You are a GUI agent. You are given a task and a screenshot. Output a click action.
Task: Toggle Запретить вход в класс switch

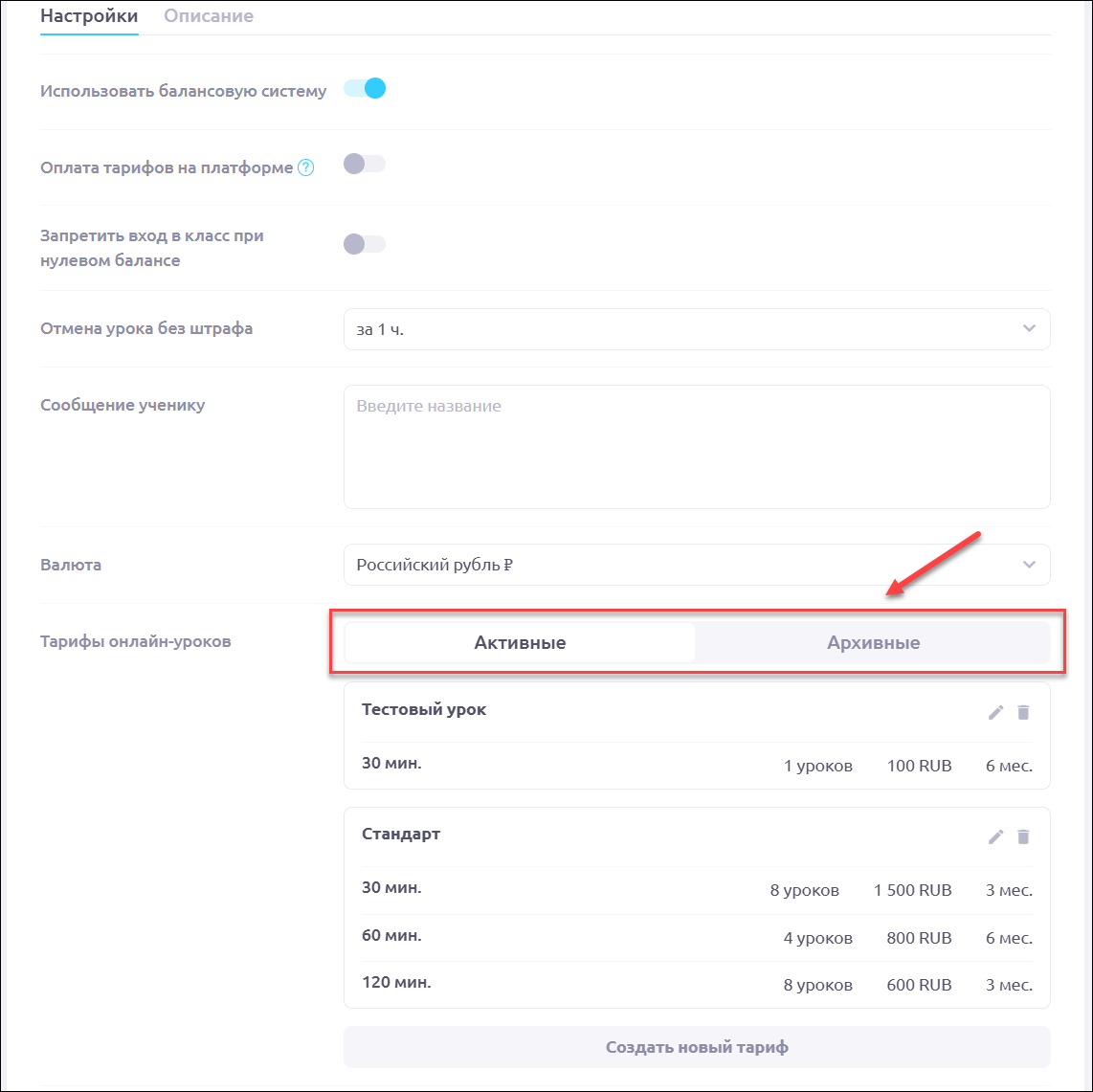[365, 245]
